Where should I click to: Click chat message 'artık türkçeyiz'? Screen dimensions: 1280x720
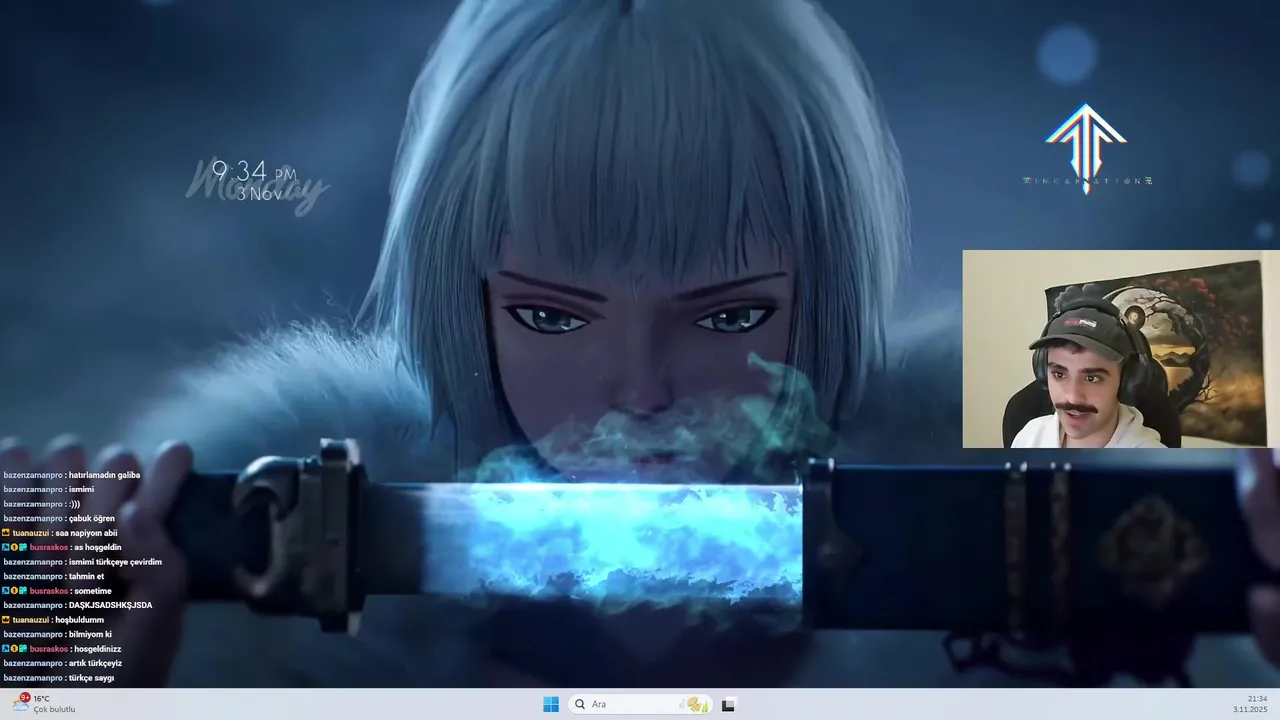(x=94, y=663)
